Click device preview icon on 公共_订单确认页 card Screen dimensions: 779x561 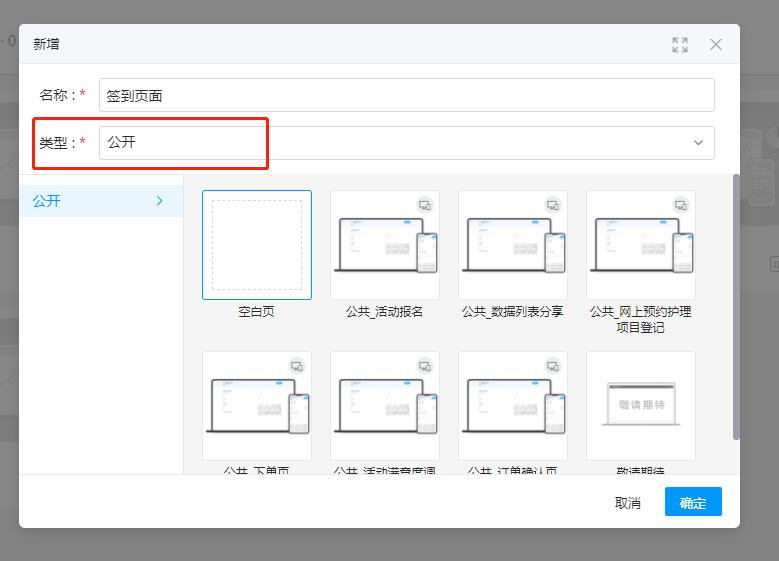click(553, 366)
